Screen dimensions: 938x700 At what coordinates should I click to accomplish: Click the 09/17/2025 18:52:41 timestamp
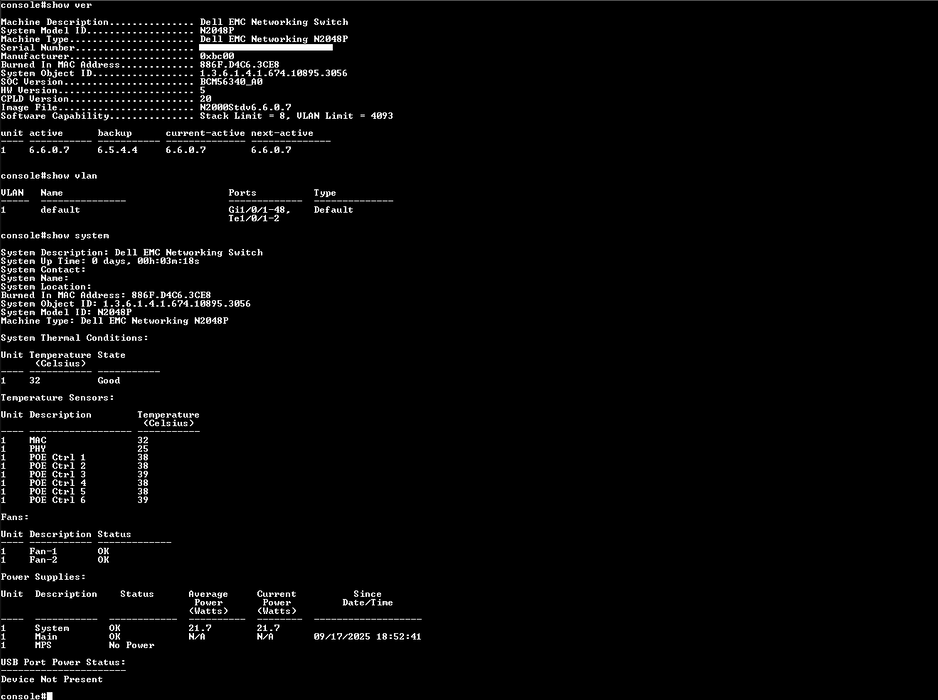pyautogui.click(x=367, y=636)
